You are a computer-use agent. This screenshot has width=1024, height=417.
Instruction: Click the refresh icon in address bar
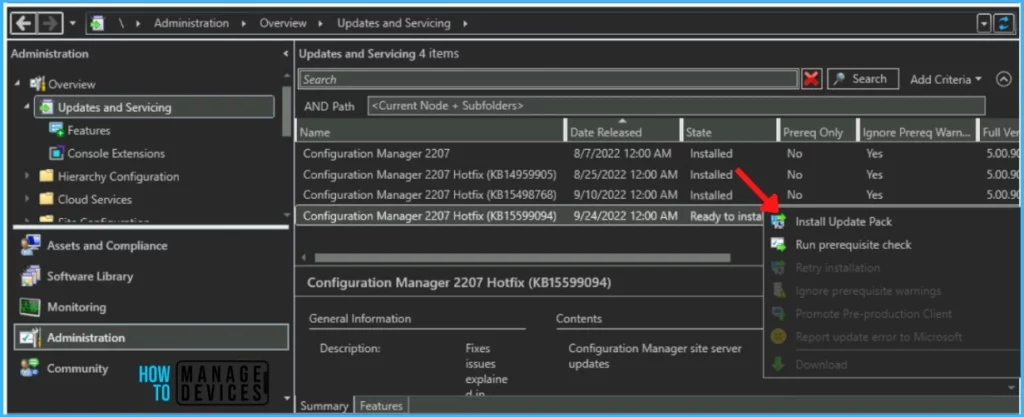[x=1002, y=23]
